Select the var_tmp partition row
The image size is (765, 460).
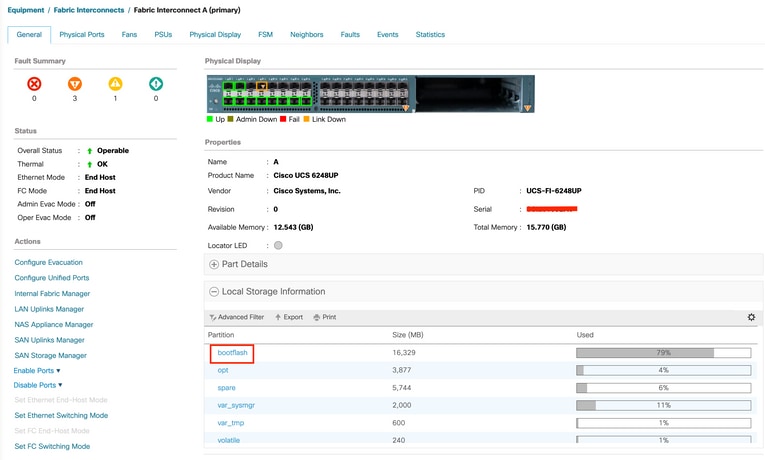pos(481,423)
